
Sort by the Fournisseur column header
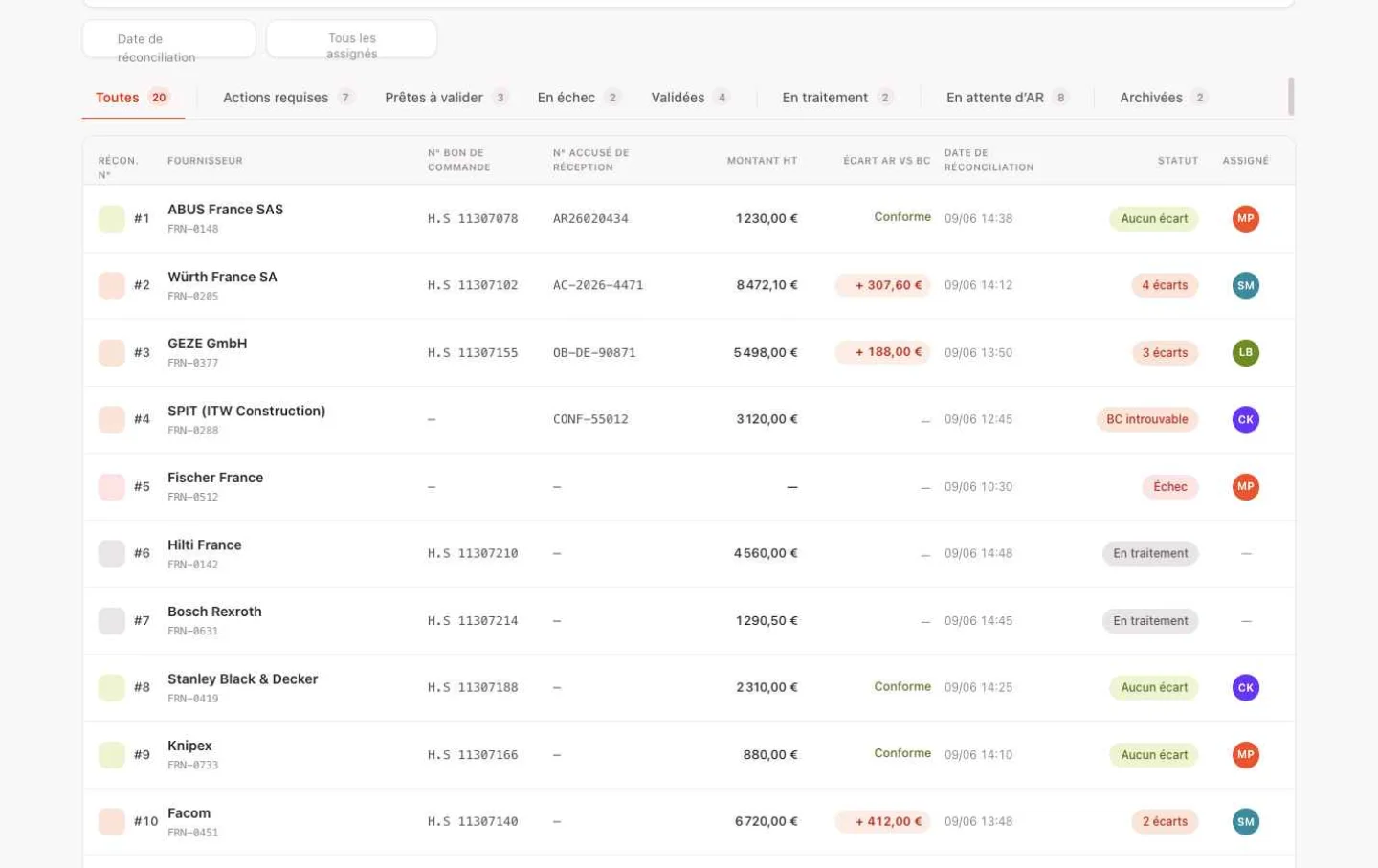point(205,161)
